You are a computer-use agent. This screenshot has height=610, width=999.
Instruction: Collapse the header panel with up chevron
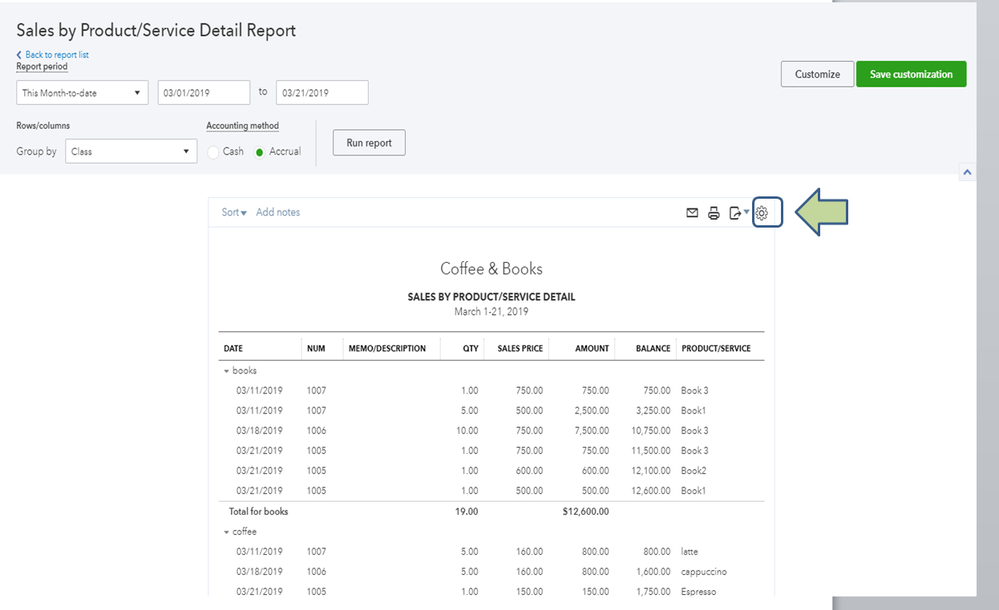tap(967, 172)
